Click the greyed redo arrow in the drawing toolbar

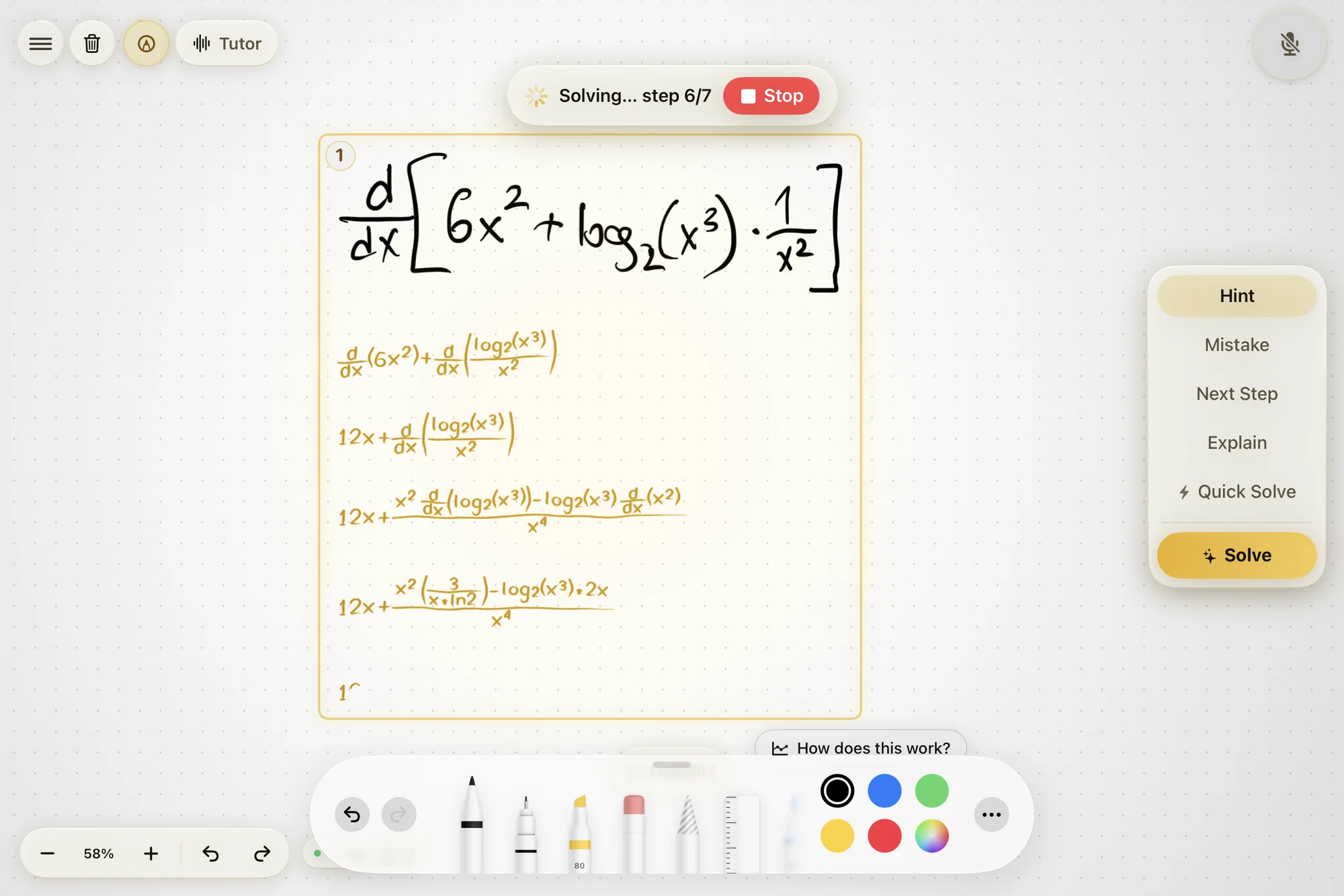point(399,815)
